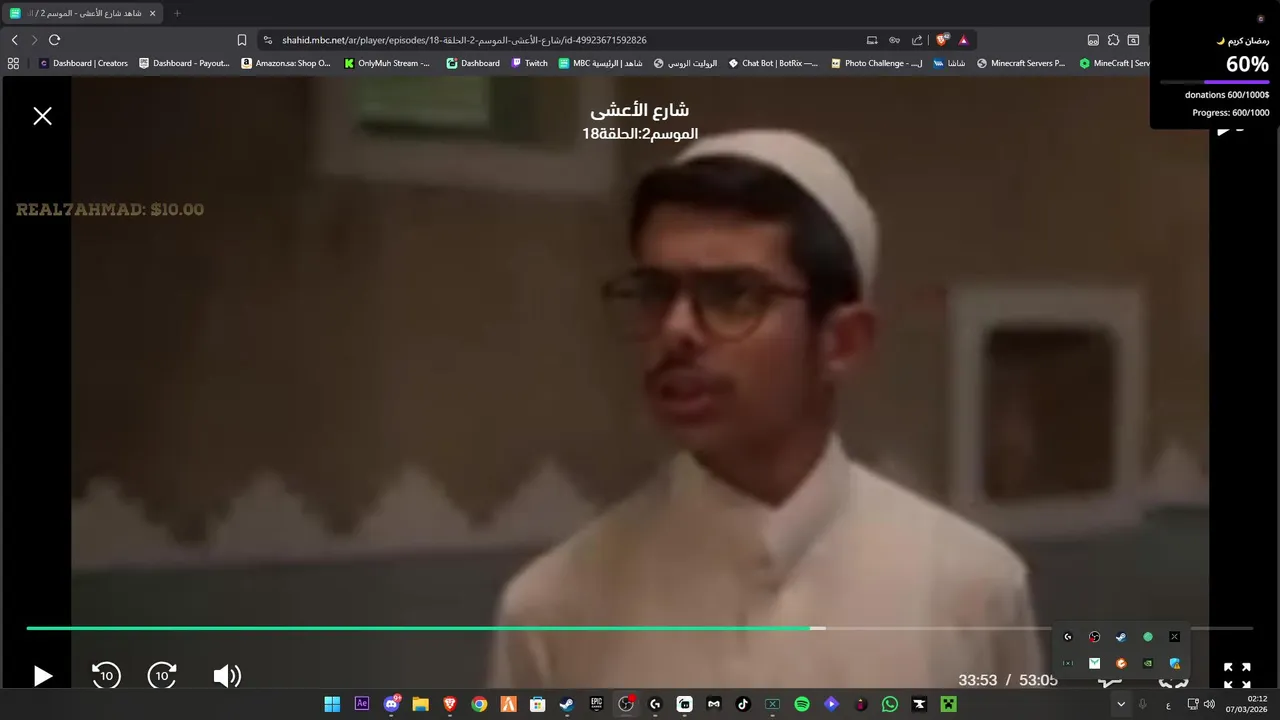Open the browser extensions puzzle icon
Image resolution: width=1280 pixels, height=720 pixels.
pos(1113,40)
